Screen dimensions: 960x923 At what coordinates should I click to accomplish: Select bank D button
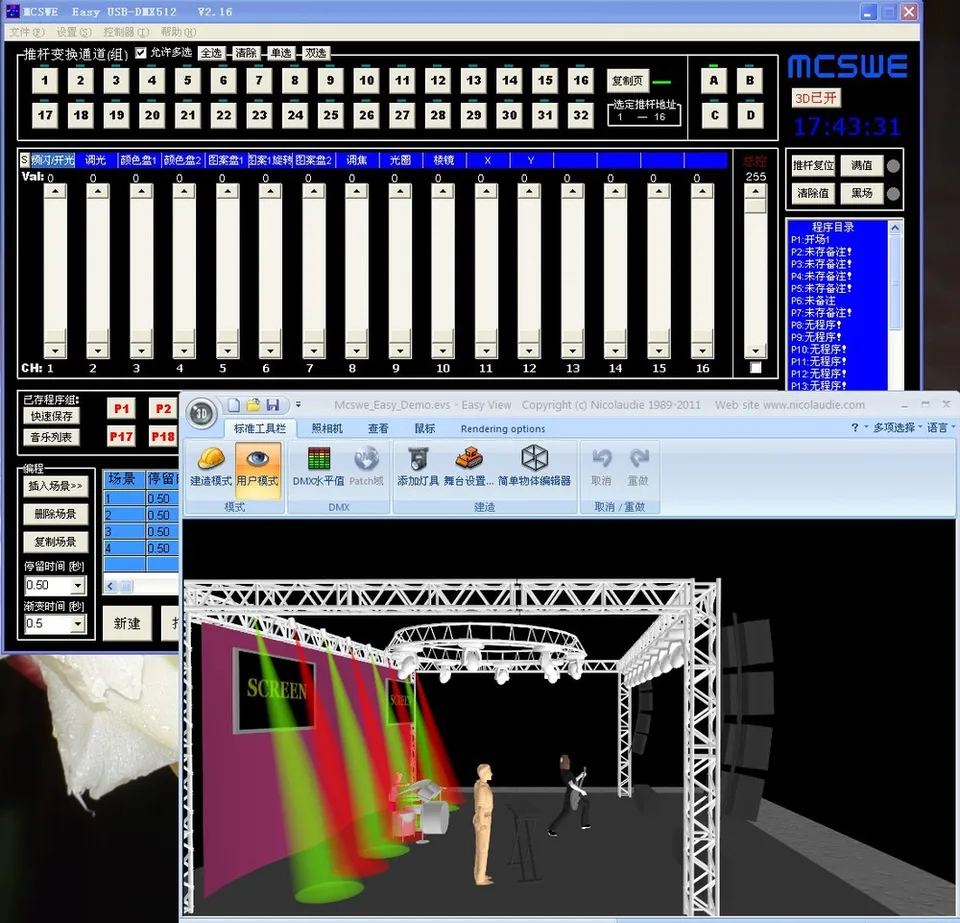tap(751, 115)
